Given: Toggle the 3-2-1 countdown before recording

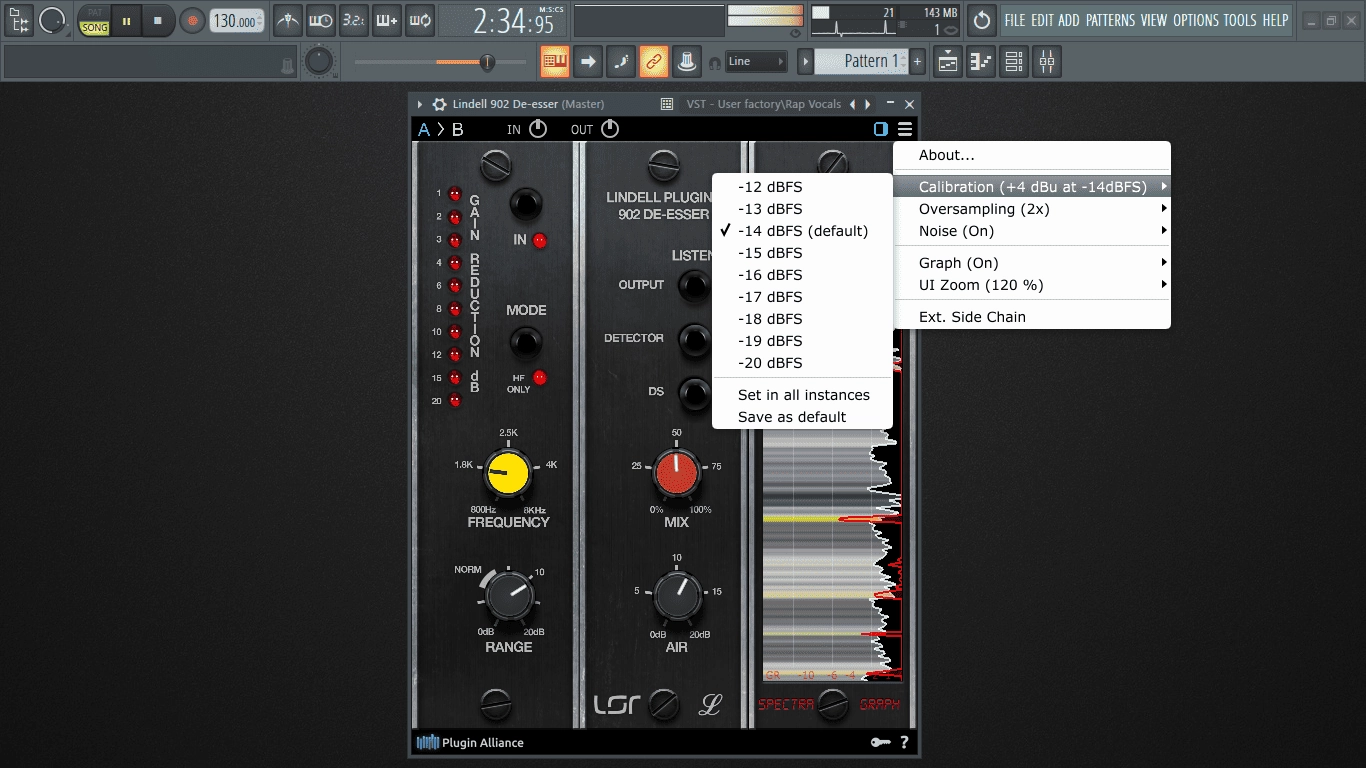Looking at the screenshot, I should pos(353,20).
